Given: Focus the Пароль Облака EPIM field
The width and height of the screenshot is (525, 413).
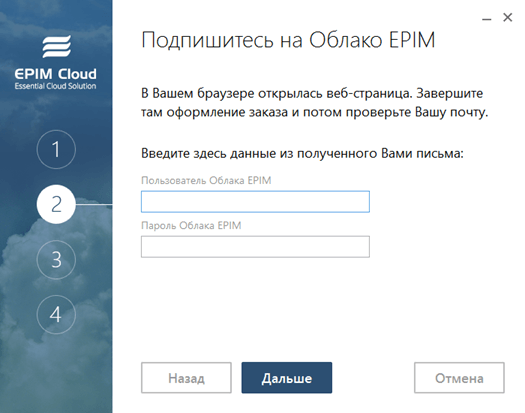Looking at the screenshot, I should coord(255,247).
